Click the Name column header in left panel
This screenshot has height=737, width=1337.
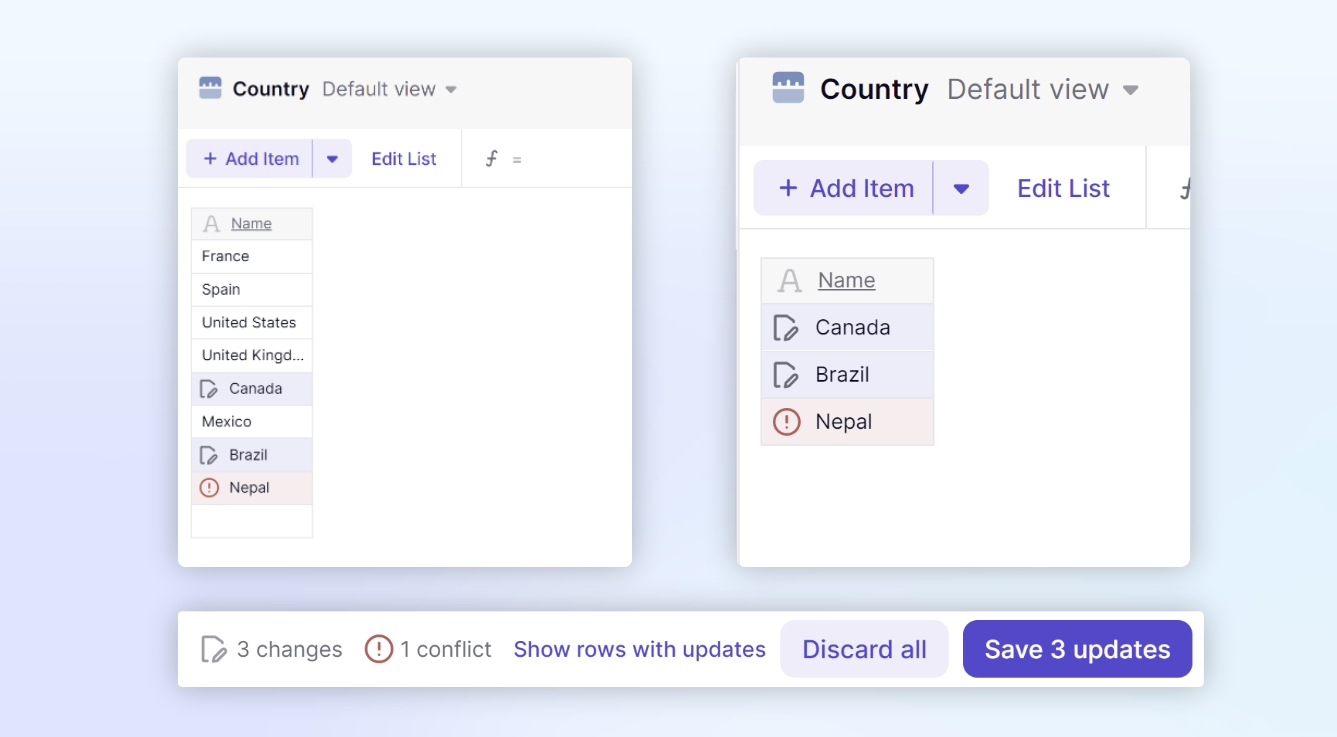point(252,224)
